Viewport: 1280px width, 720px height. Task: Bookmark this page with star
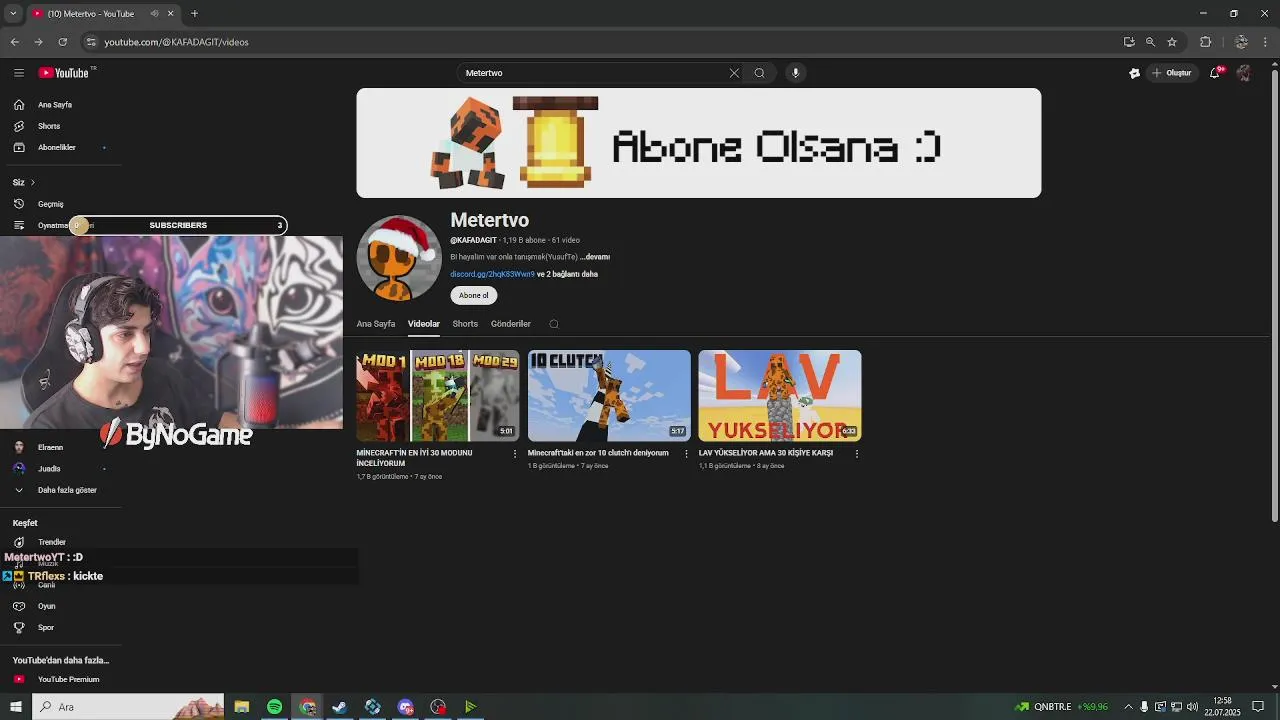tap(1172, 42)
